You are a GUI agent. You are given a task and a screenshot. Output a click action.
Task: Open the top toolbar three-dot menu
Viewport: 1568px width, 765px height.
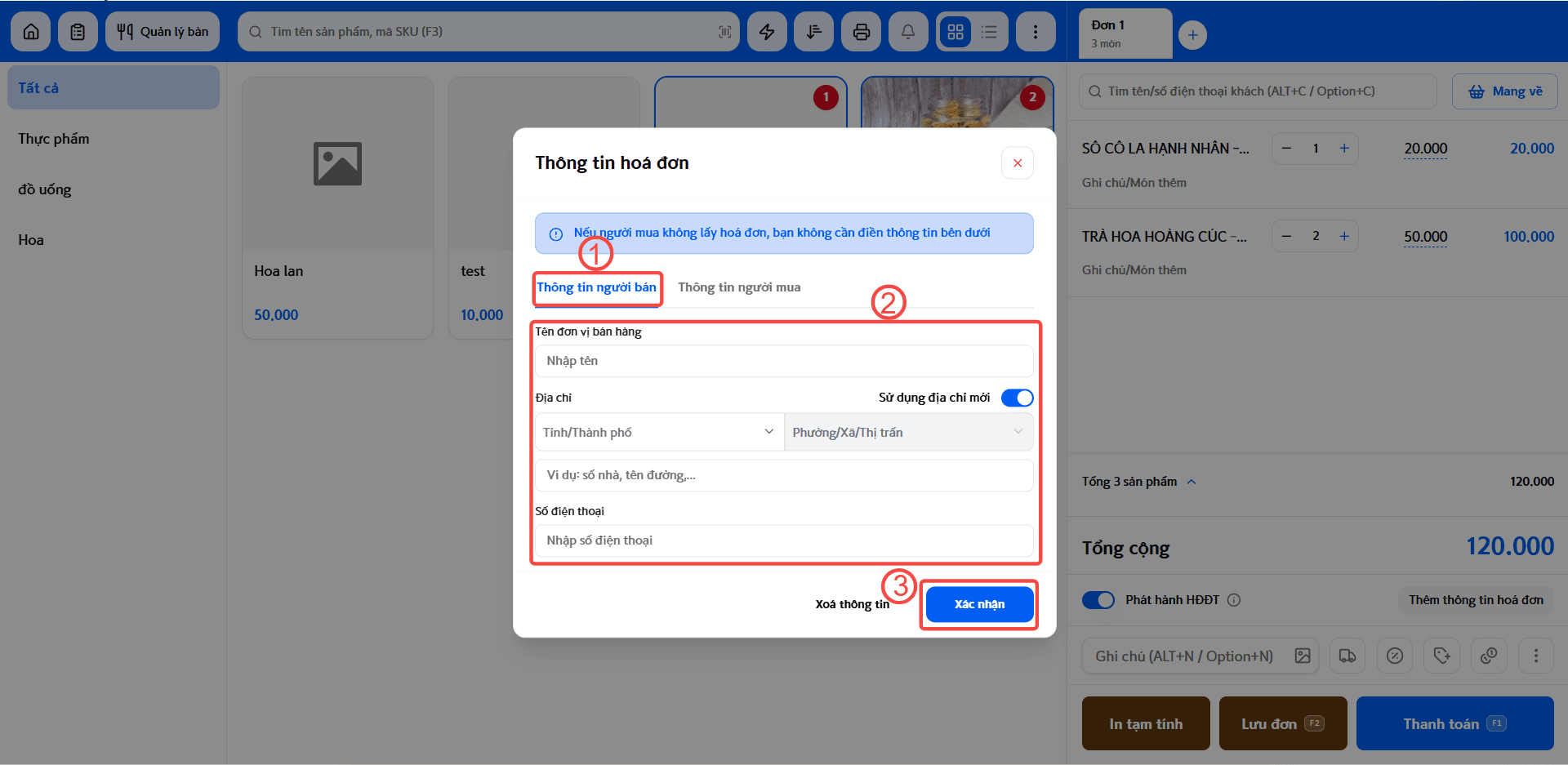click(x=1036, y=32)
